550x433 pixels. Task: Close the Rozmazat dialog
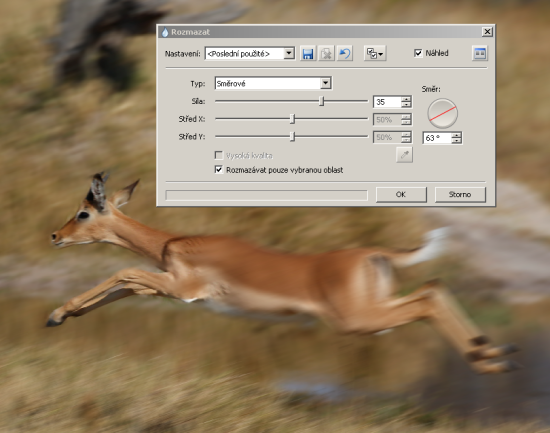pyautogui.click(x=487, y=32)
